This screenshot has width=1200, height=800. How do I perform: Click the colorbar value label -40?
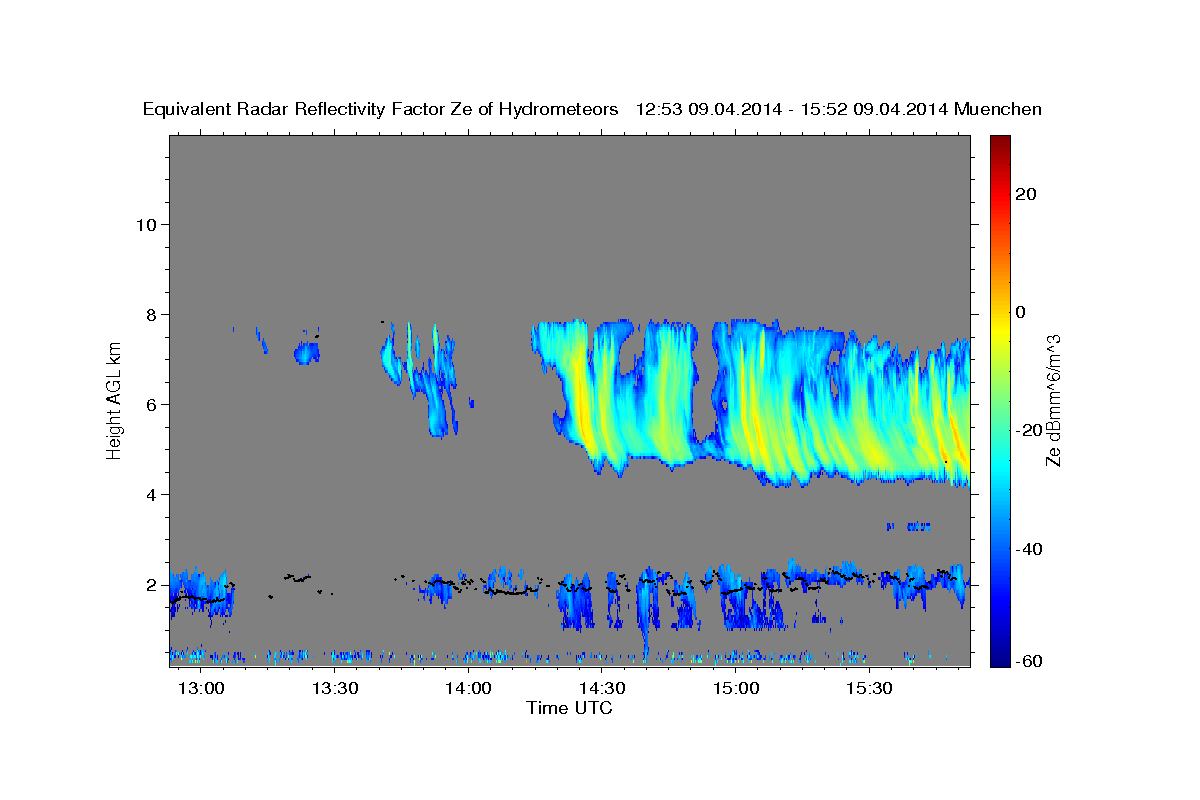click(1029, 548)
